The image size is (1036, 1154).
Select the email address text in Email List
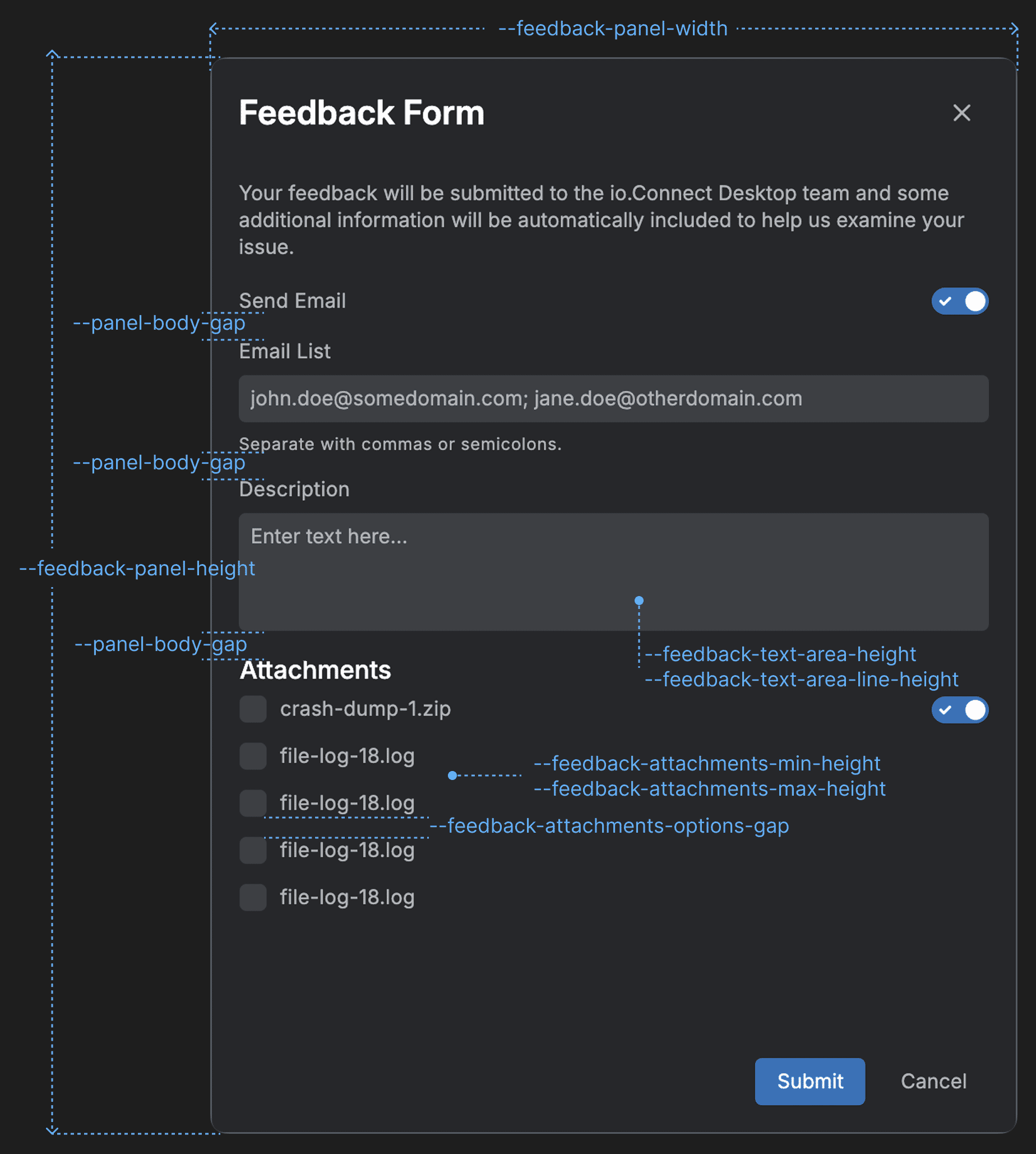coord(525,399)
